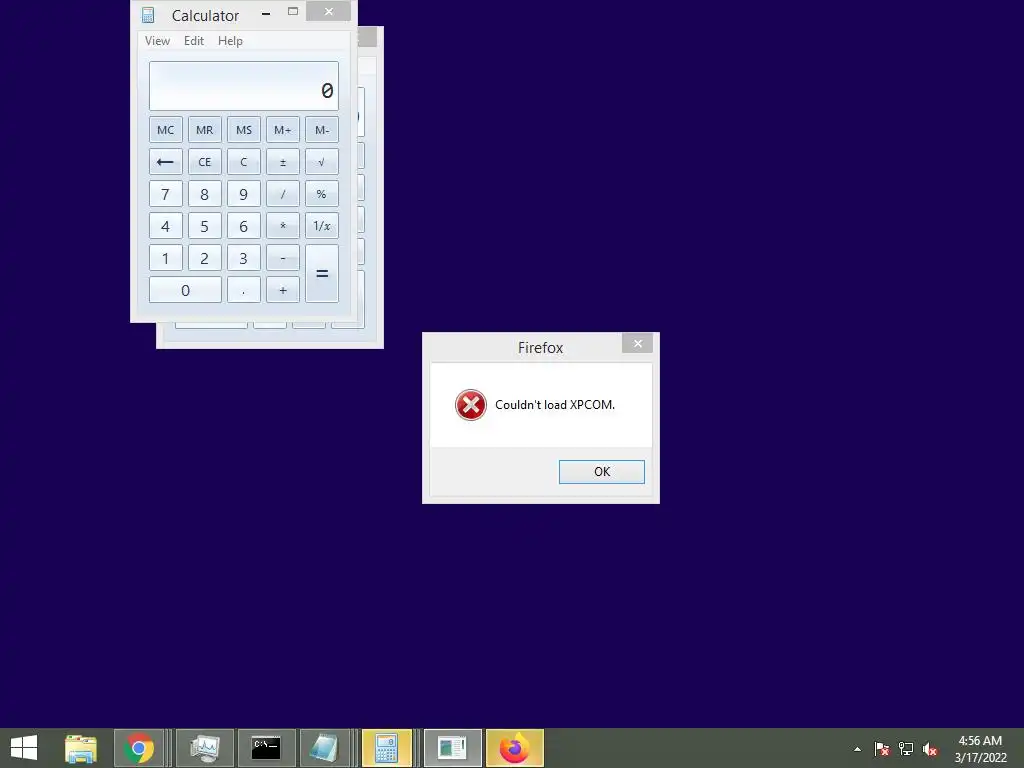Click the "Couldn't load XPCOM." message text
The width and height of the screenshot is (1024, 768).
pos(555,405)
